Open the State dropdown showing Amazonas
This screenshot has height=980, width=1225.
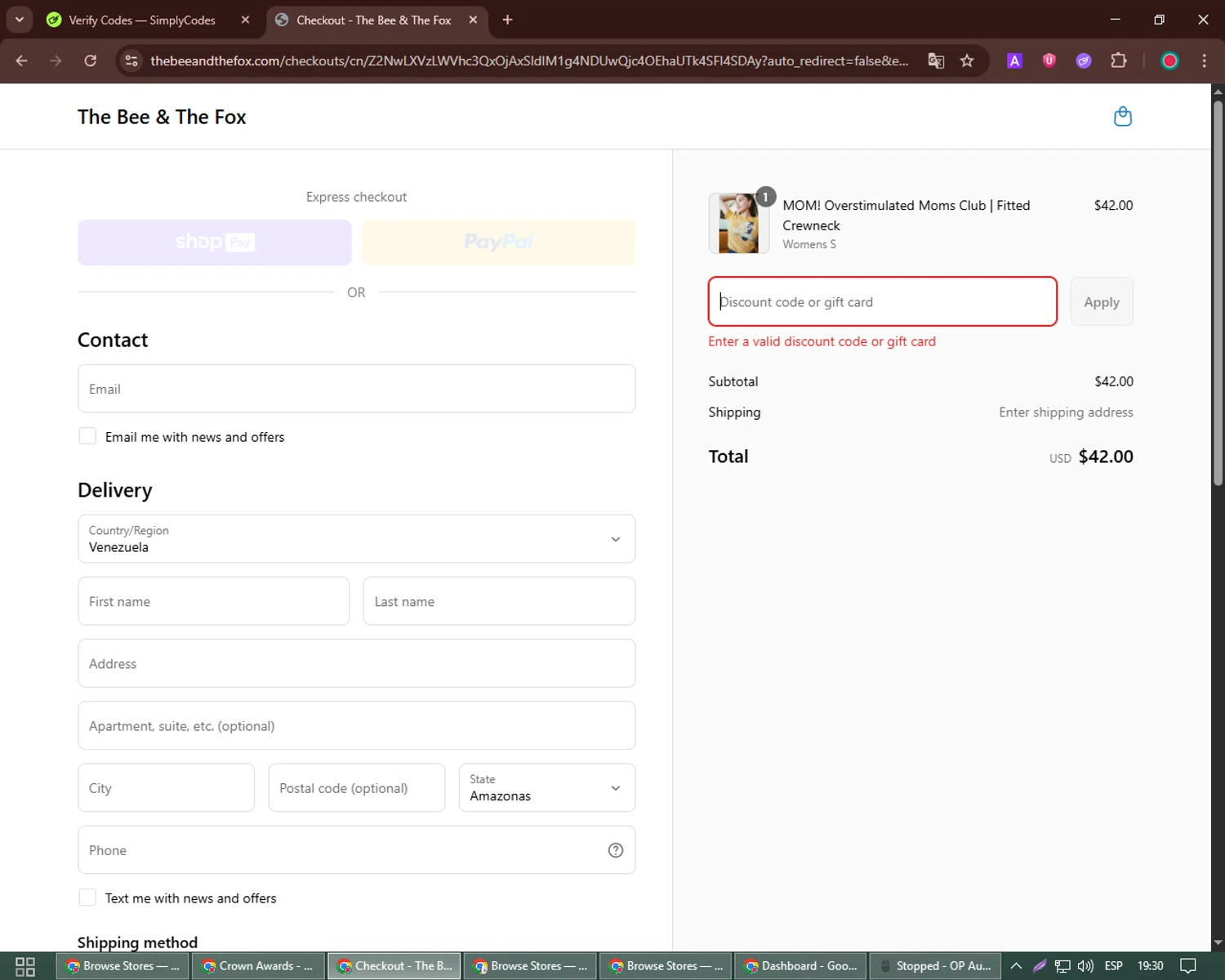click(547, 788)
